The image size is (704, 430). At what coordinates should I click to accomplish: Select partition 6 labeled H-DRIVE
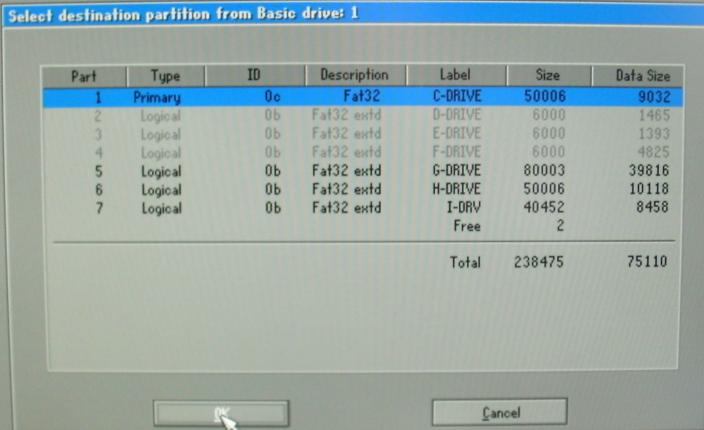[363, 189]
